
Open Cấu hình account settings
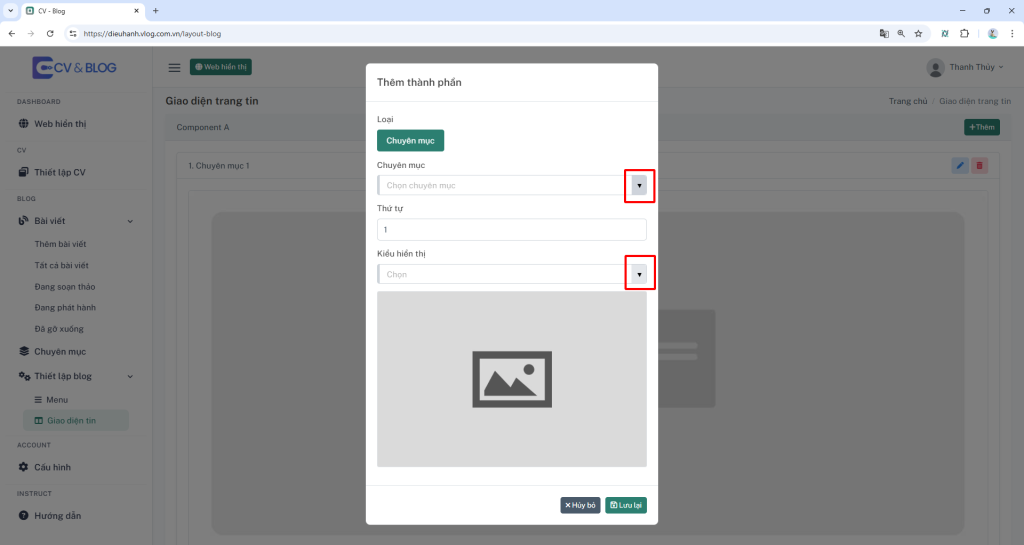[x=52, y=467]
